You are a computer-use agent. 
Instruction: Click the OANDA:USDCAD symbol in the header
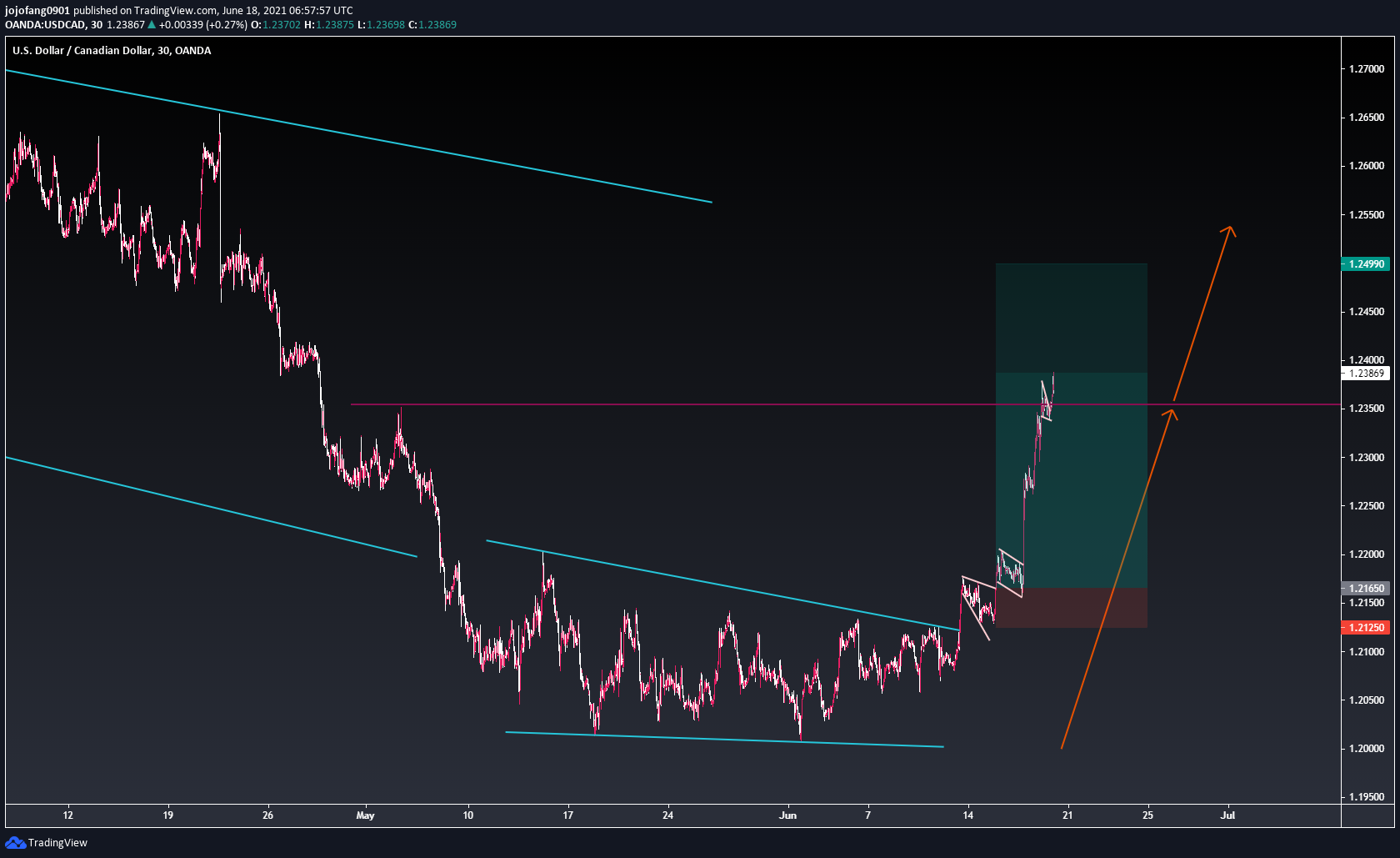click(x=45, y=25)
